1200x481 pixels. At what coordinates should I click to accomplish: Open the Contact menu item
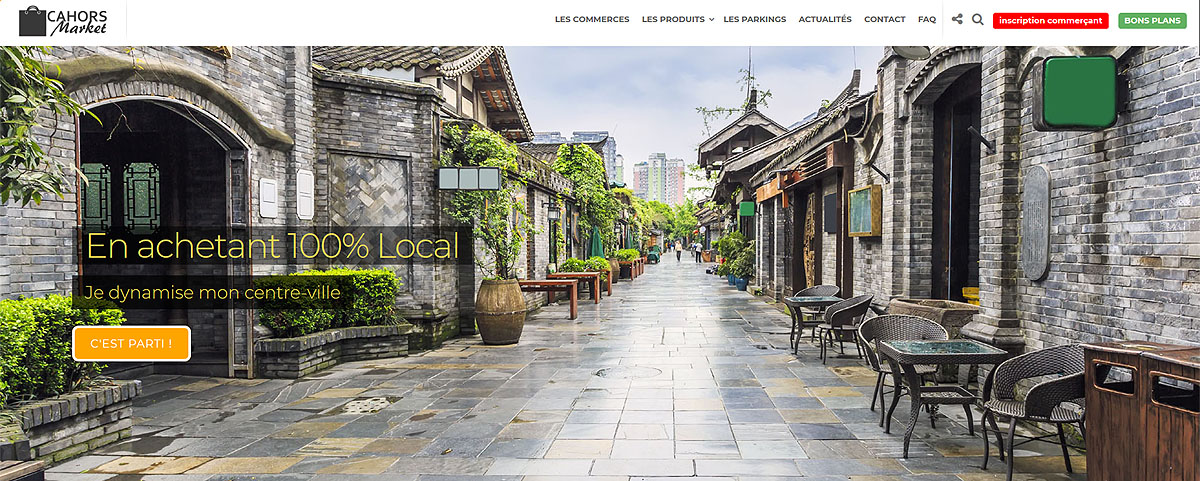[x=885, y=19]
